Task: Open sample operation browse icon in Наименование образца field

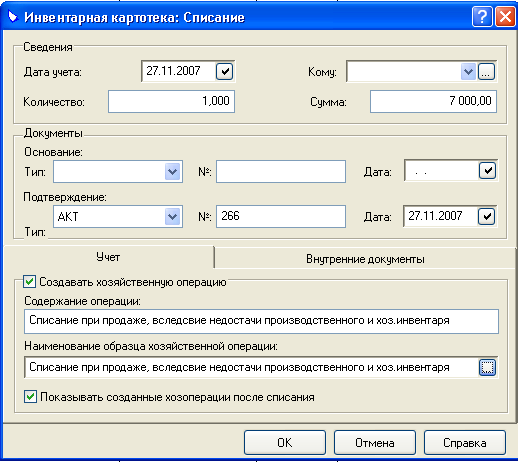Action: 487,367
